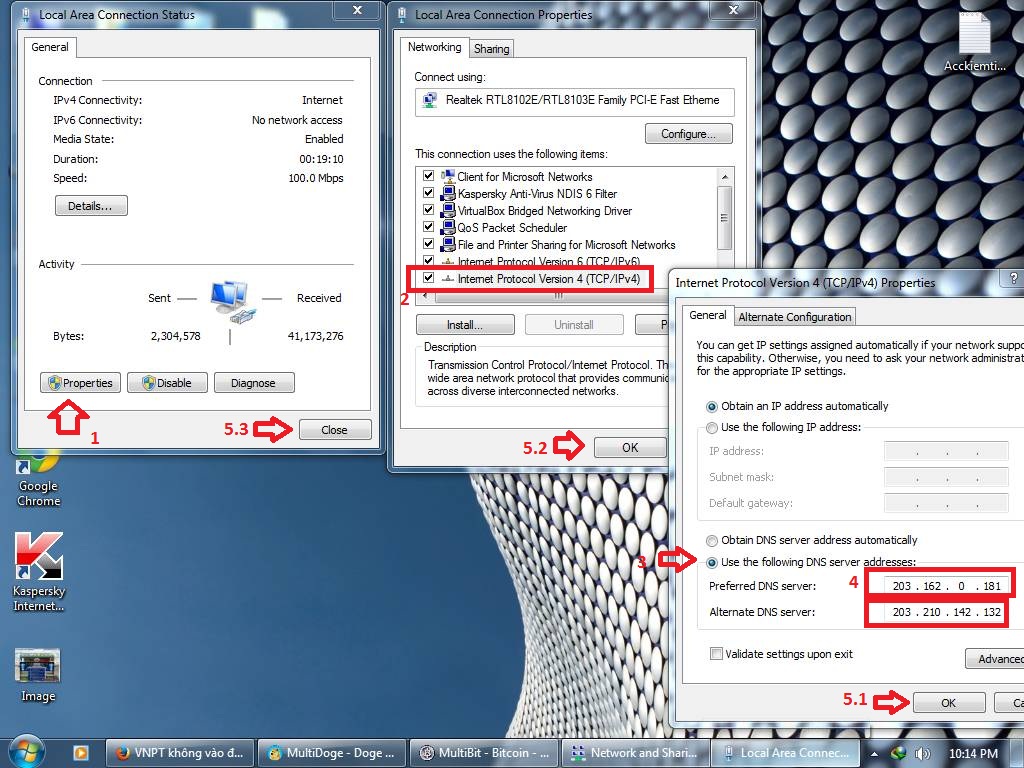Click Client for Microsoft Networks icon
Viewport: 1024px width, 768px height.
[448, 176]
